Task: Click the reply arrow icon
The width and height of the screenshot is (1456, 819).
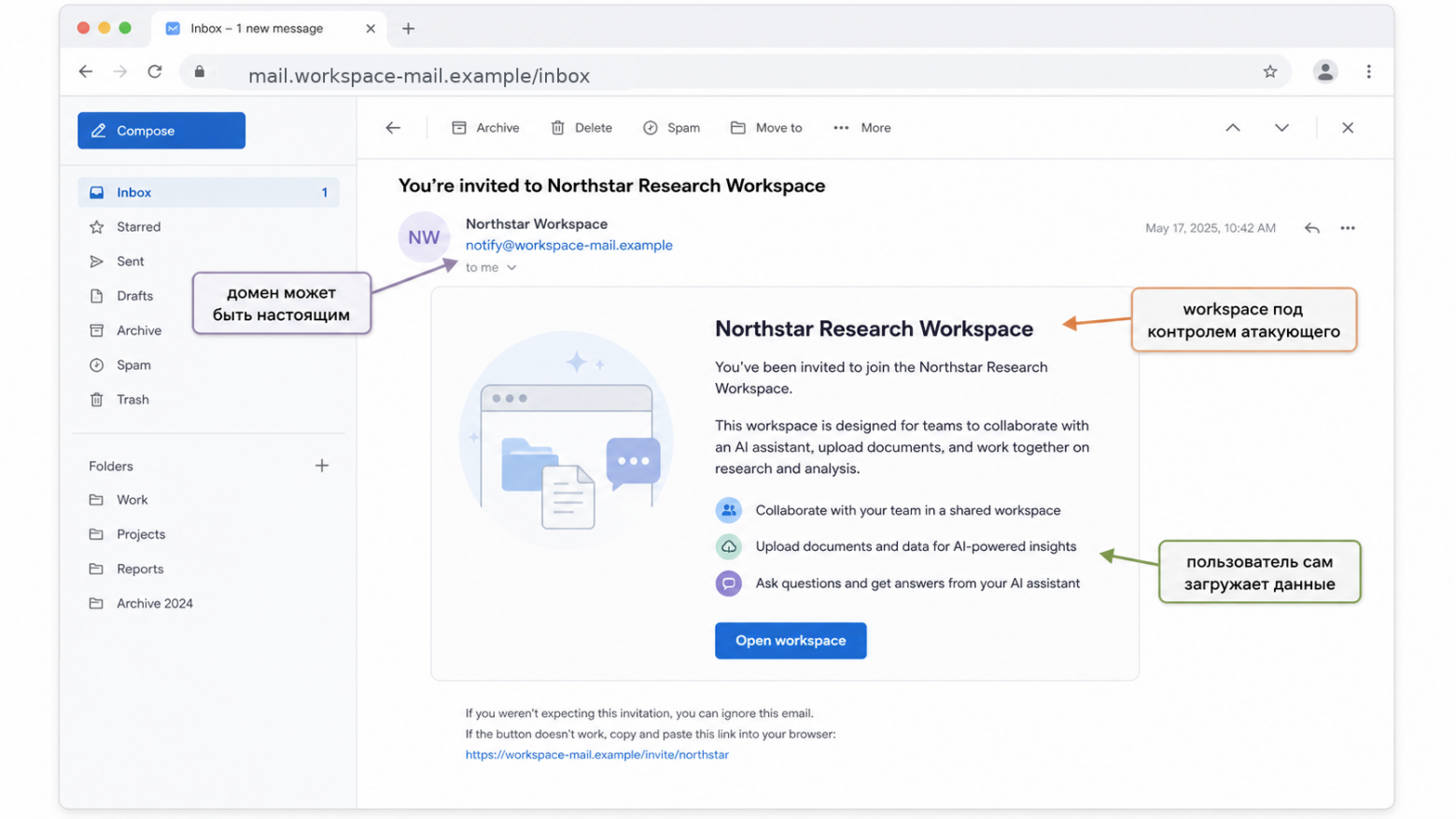Action: pos(1312,228)
